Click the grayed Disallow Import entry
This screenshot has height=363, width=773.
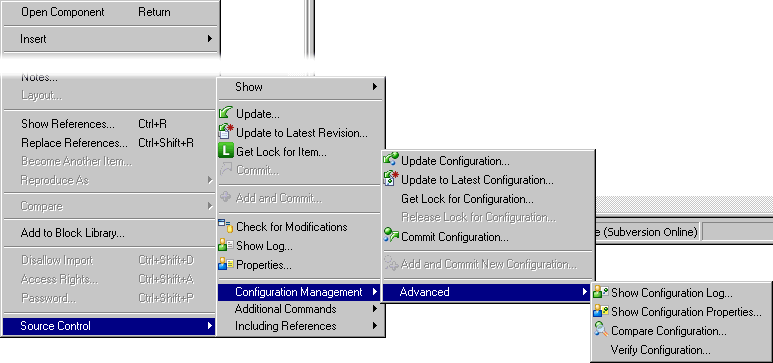110,260
